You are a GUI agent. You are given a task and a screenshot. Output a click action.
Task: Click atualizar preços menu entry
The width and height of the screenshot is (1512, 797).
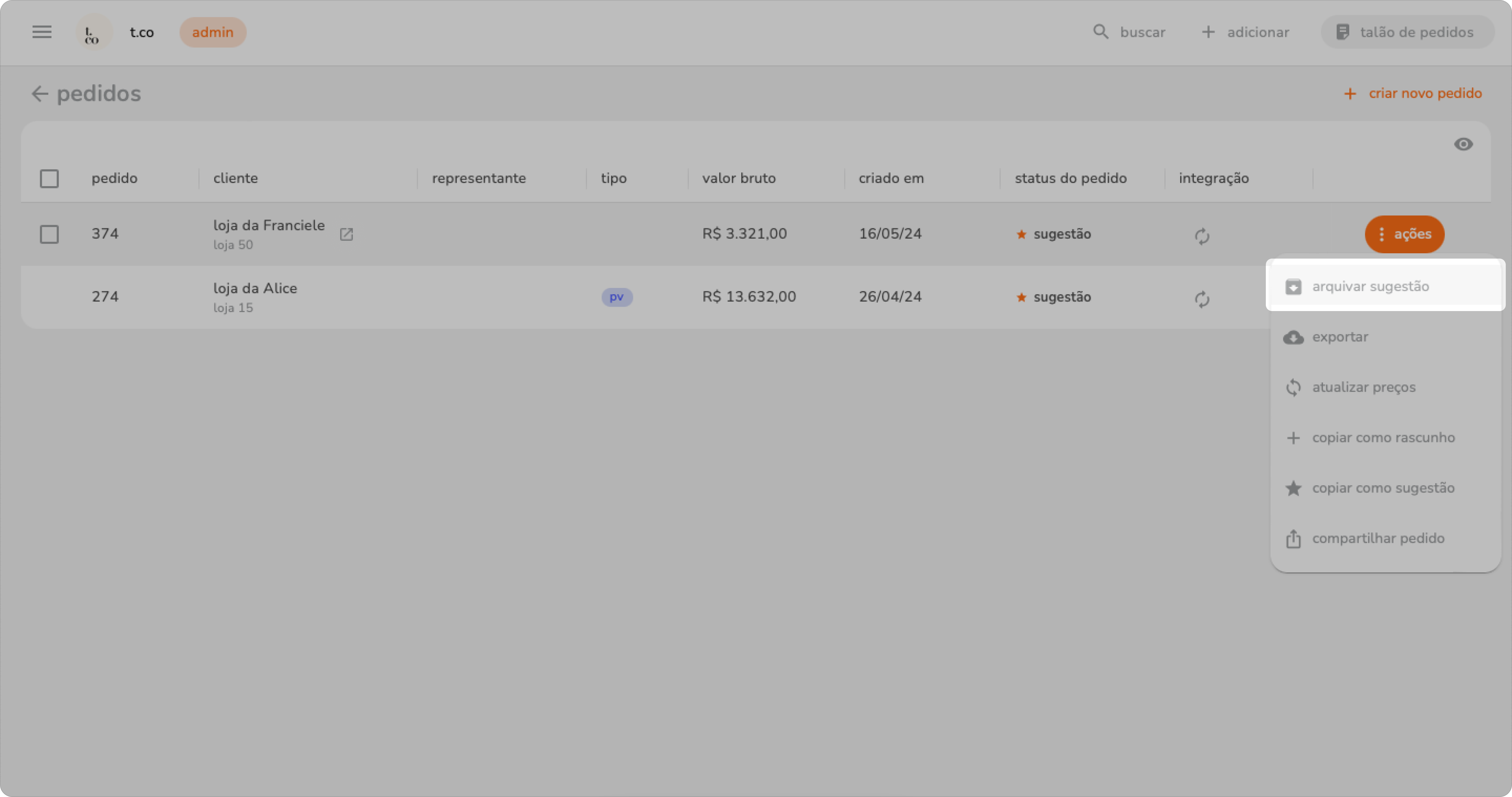[x=1363, y=387]
